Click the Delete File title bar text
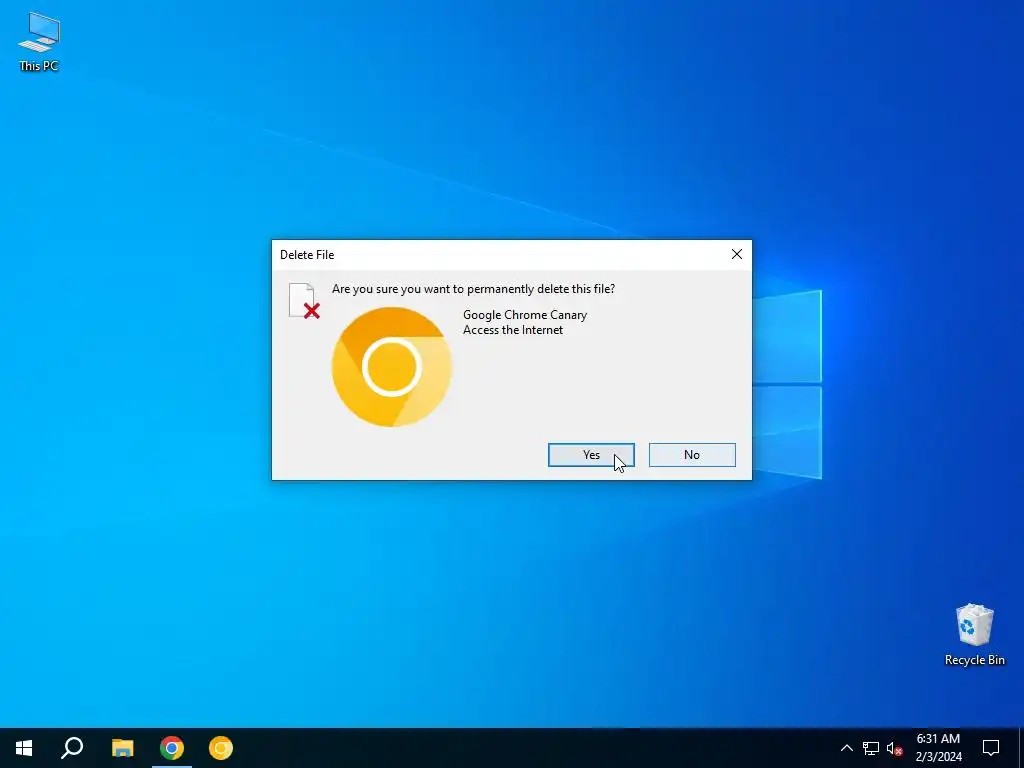This screenshot has height=768, width=1024. 307,255
